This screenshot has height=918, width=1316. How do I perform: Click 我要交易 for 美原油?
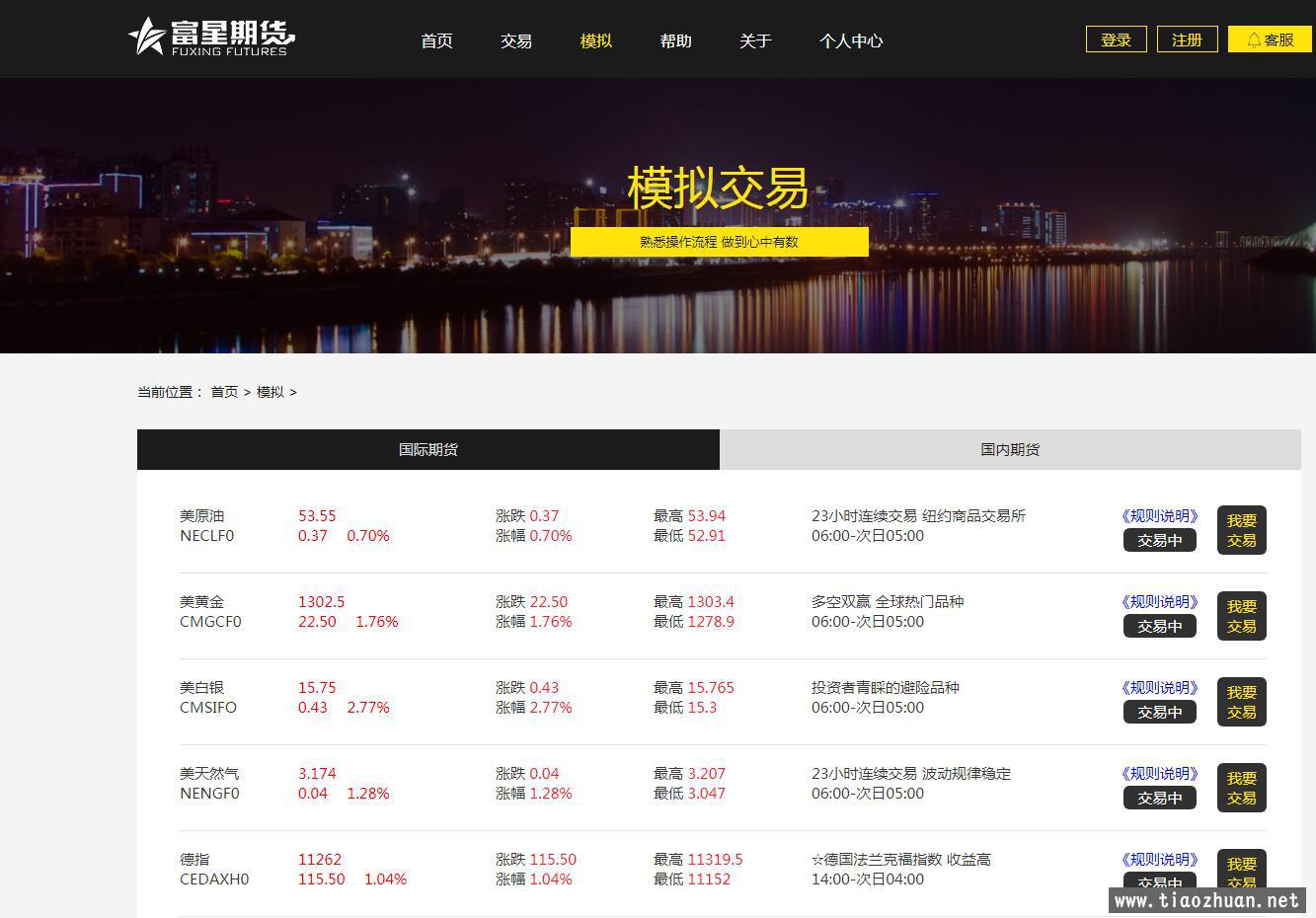pyautogui.click(x=1241, y=530)
